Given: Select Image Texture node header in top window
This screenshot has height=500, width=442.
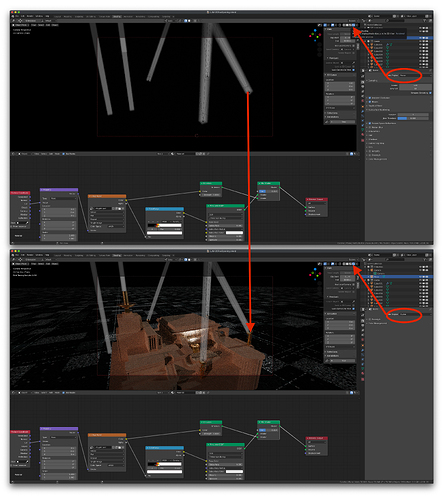Looking at the screenshot, I should [107, 196].
